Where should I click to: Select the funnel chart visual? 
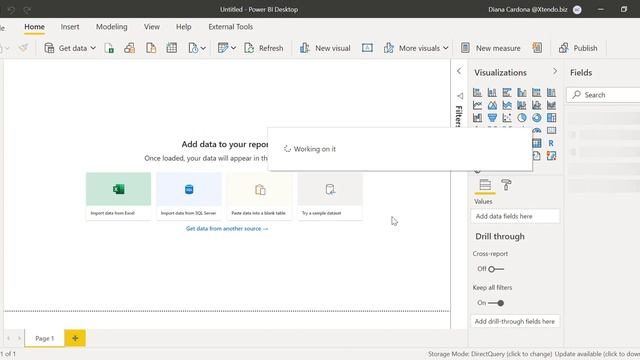point(492,118)
